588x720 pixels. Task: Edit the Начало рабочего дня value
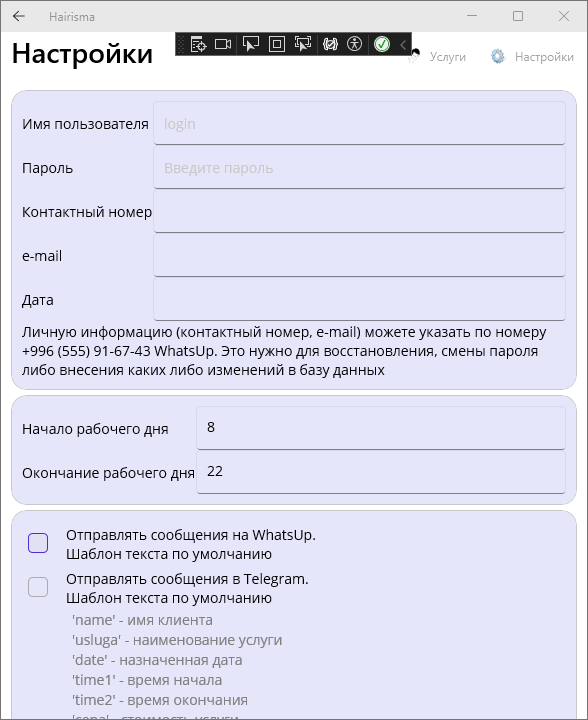tap(381, 428)
